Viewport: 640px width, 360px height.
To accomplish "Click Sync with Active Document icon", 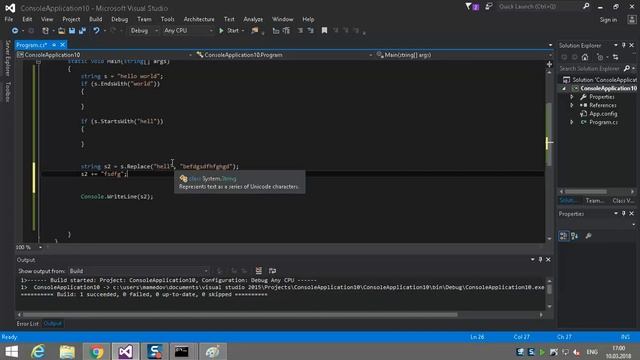I will pyautogui.click(x=616, y=57).
